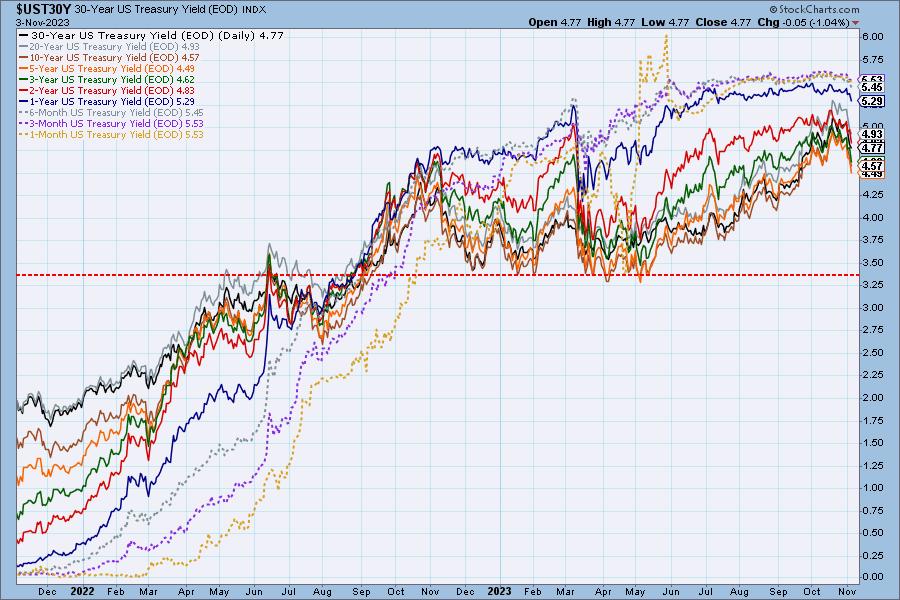Click the 2.50 y-axis label
The image size is (900, 600).
872,352
